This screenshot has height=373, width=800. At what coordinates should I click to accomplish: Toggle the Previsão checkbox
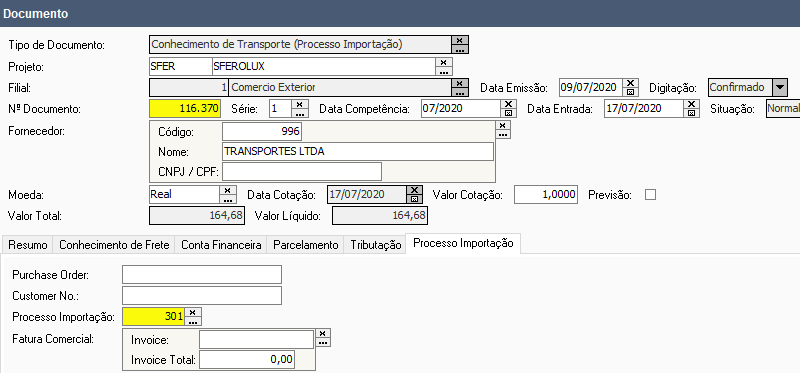(x=651, y=194)
